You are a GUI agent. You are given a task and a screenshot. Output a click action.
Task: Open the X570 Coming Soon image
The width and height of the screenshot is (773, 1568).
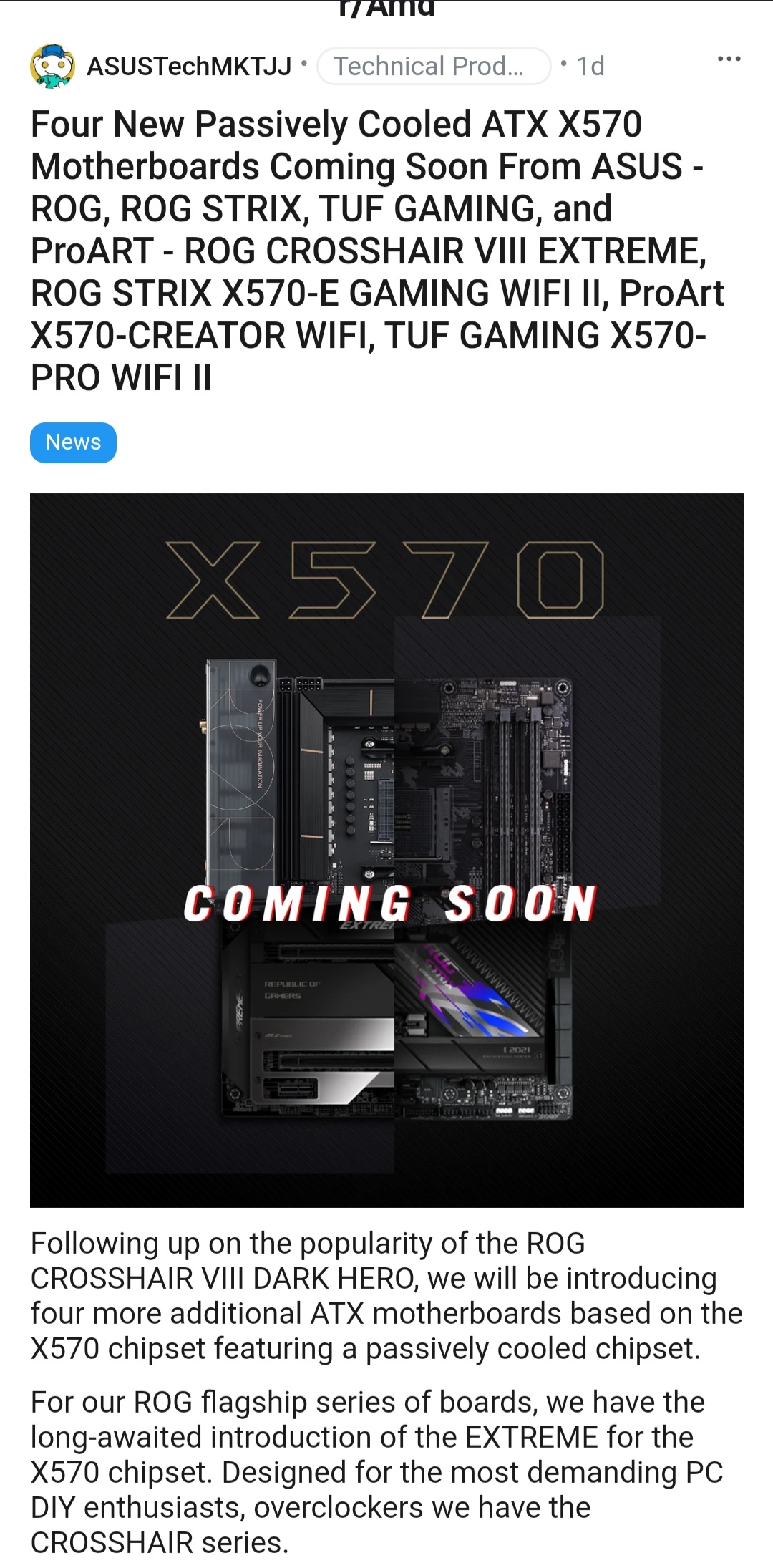coord(387,850)
